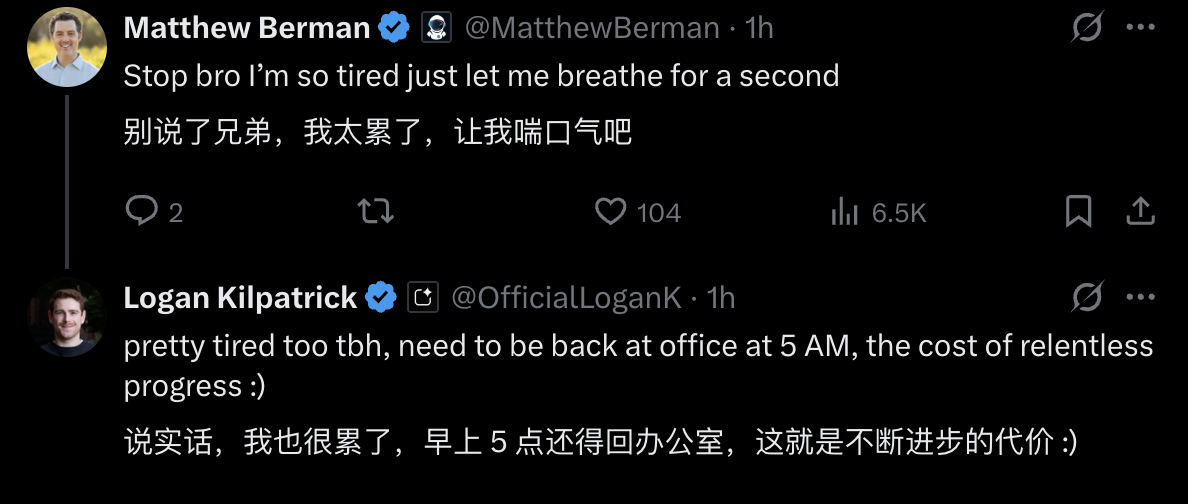Click the verified checkmark next to Logan Kilpatrick
This screenshot has height=504, width=1188.
(x=381, y=297)
